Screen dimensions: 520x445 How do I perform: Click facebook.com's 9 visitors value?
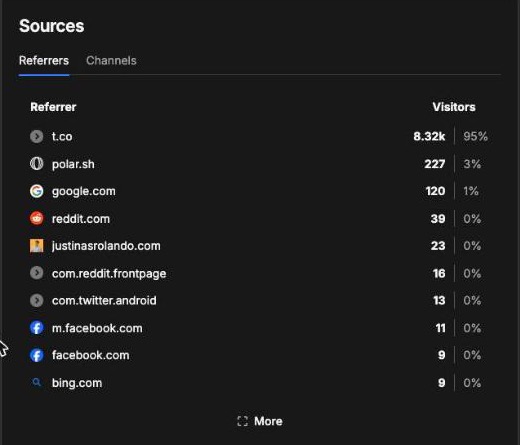[441, 355]
